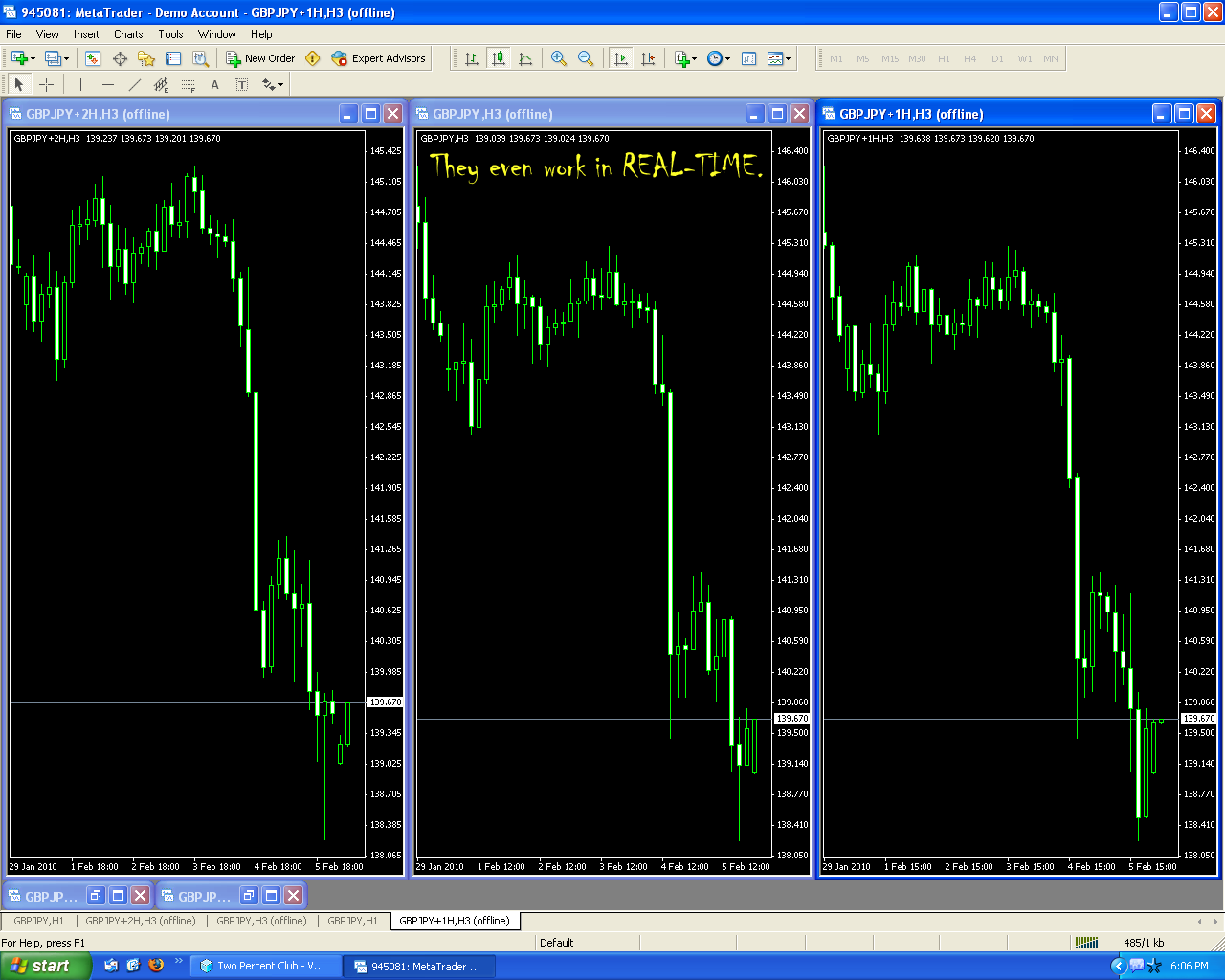Click the chart icon left of Templates
The image size is (1225, 980).
[x=748, y=58]
